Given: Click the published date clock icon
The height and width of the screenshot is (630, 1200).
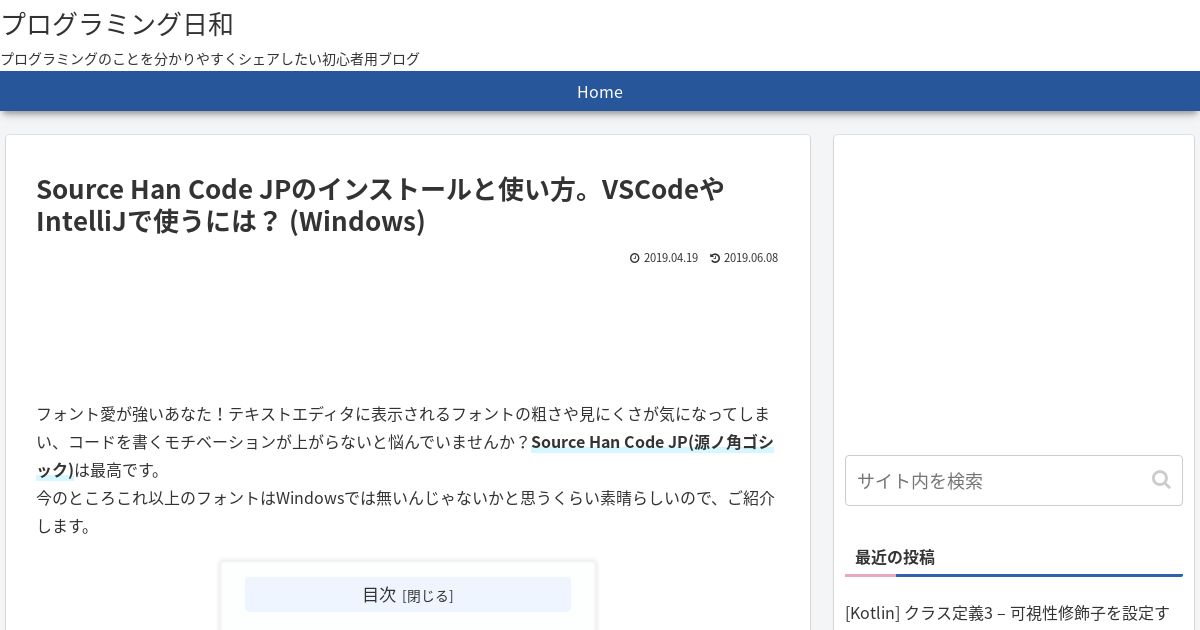Looking at the screenshot, I should (634, 258).
